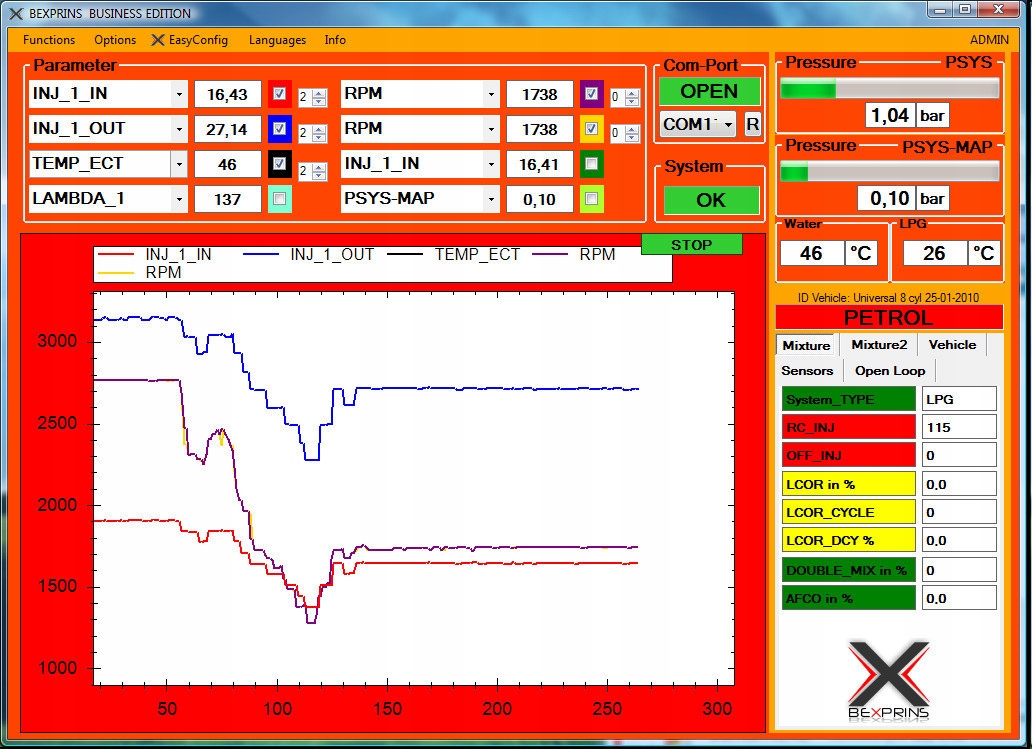Viewport: 1032px width, 749px height.
Task: Expand the PSYS-MAP parameter dropdown
Action: coord(491,199)
